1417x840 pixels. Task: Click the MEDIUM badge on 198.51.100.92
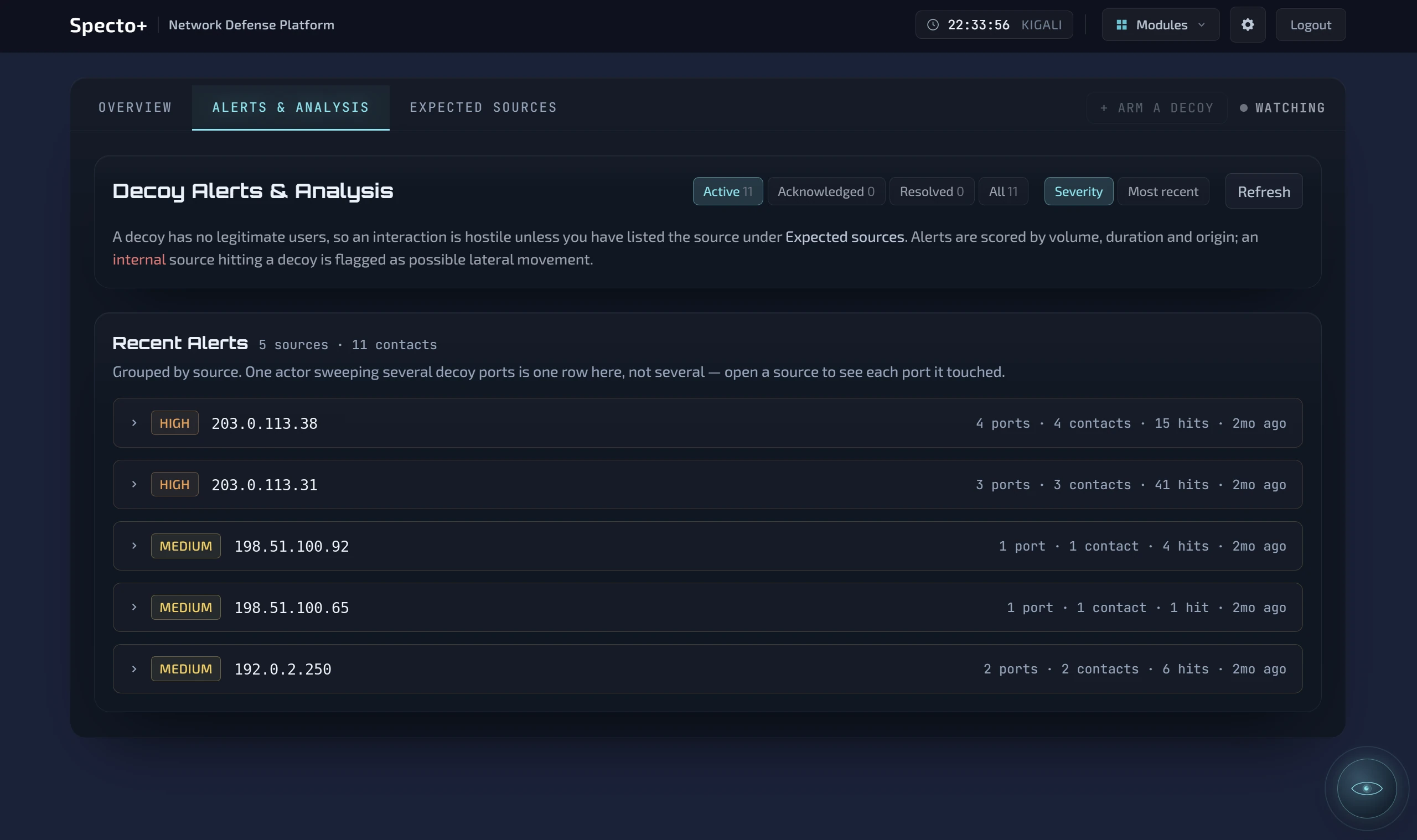[185, 546]
